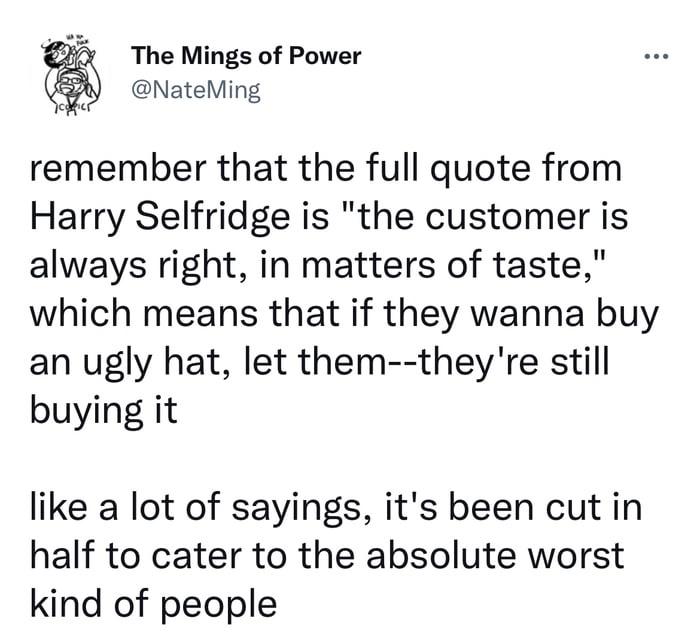The height and width of the screenshot is (643, 700).
Task: Click the @NateMing handle
Action: [x=196, y=92]
